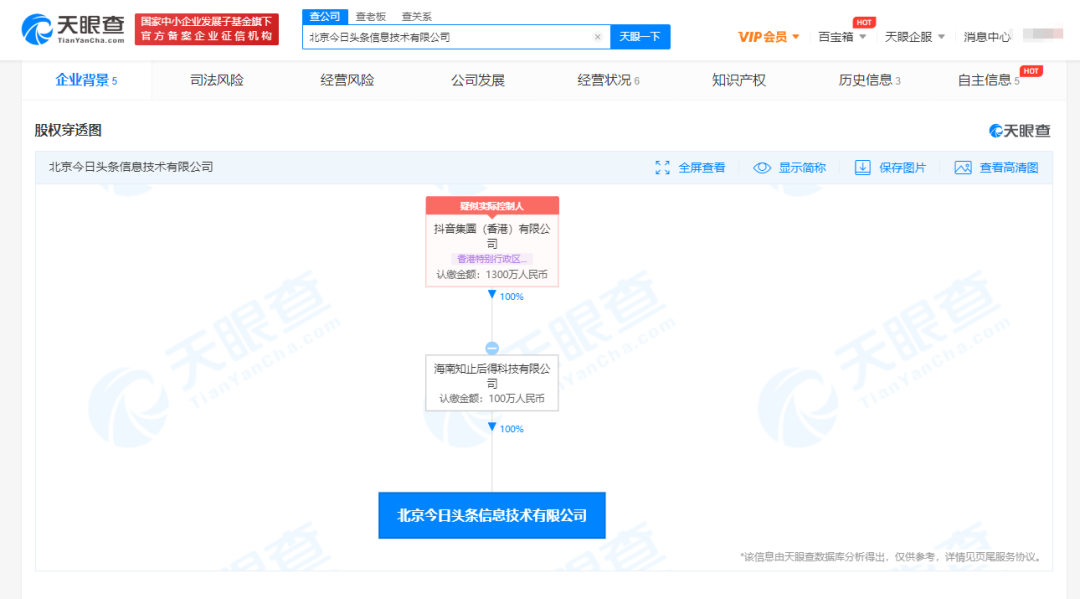Click the fullscreen 全屏查看 icon
Screen dimensions: 1080x599
click(x=662, y=167)
